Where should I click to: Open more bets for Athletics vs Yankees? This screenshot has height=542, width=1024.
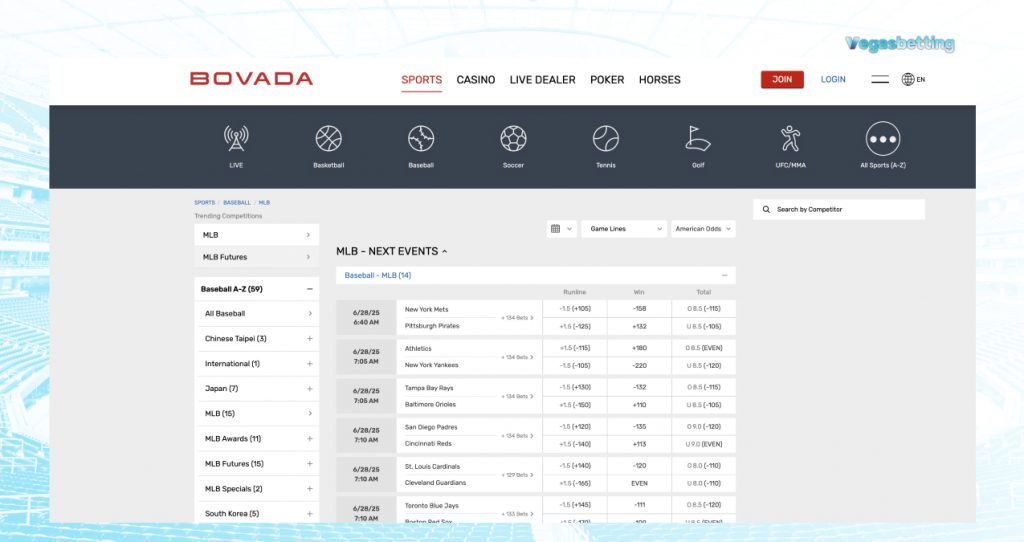517,357
